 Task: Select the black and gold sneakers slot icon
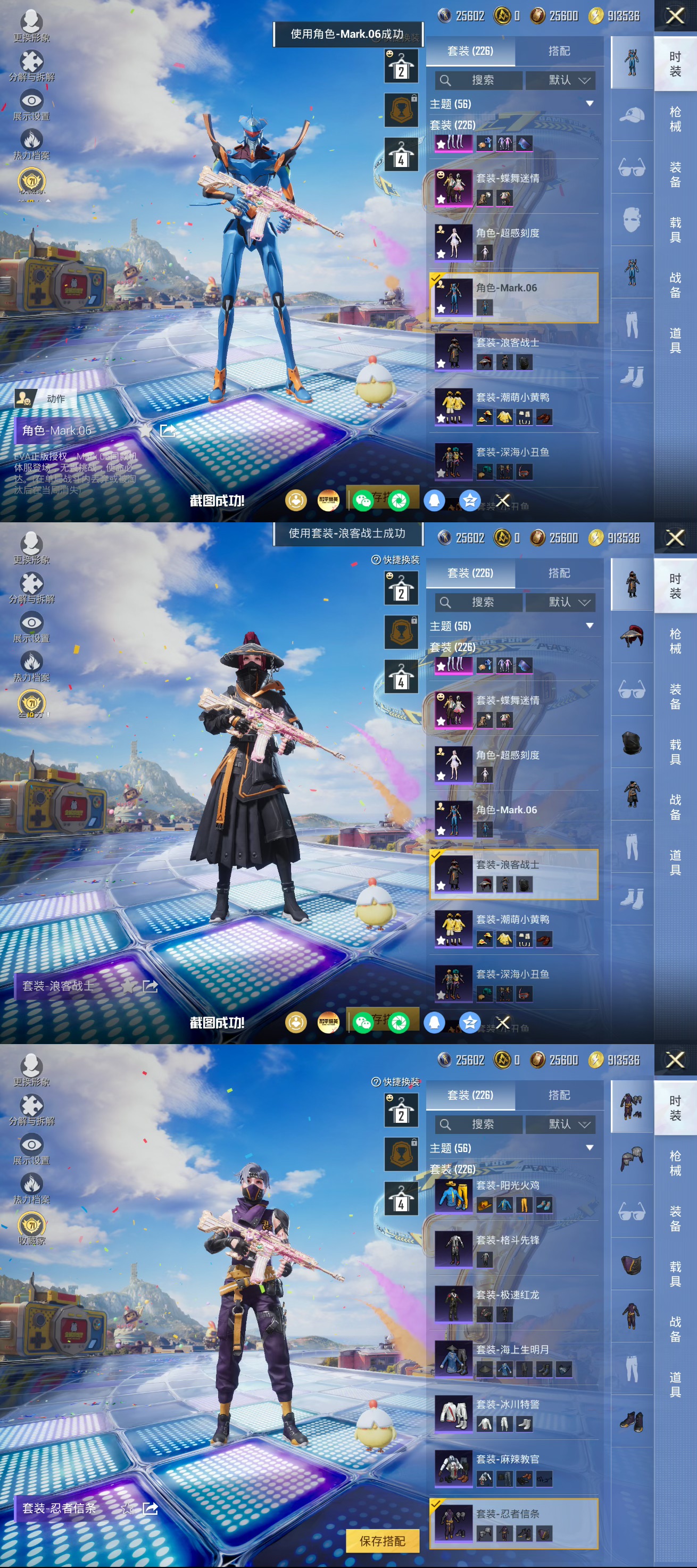[x=631, y=1421]
